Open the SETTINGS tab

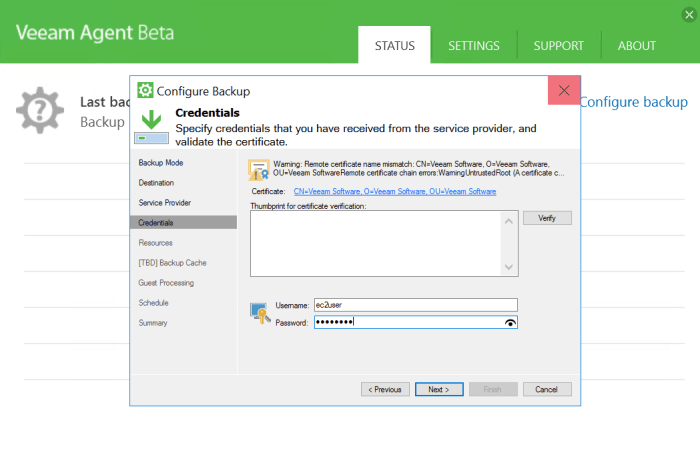[x=474, y=46]
